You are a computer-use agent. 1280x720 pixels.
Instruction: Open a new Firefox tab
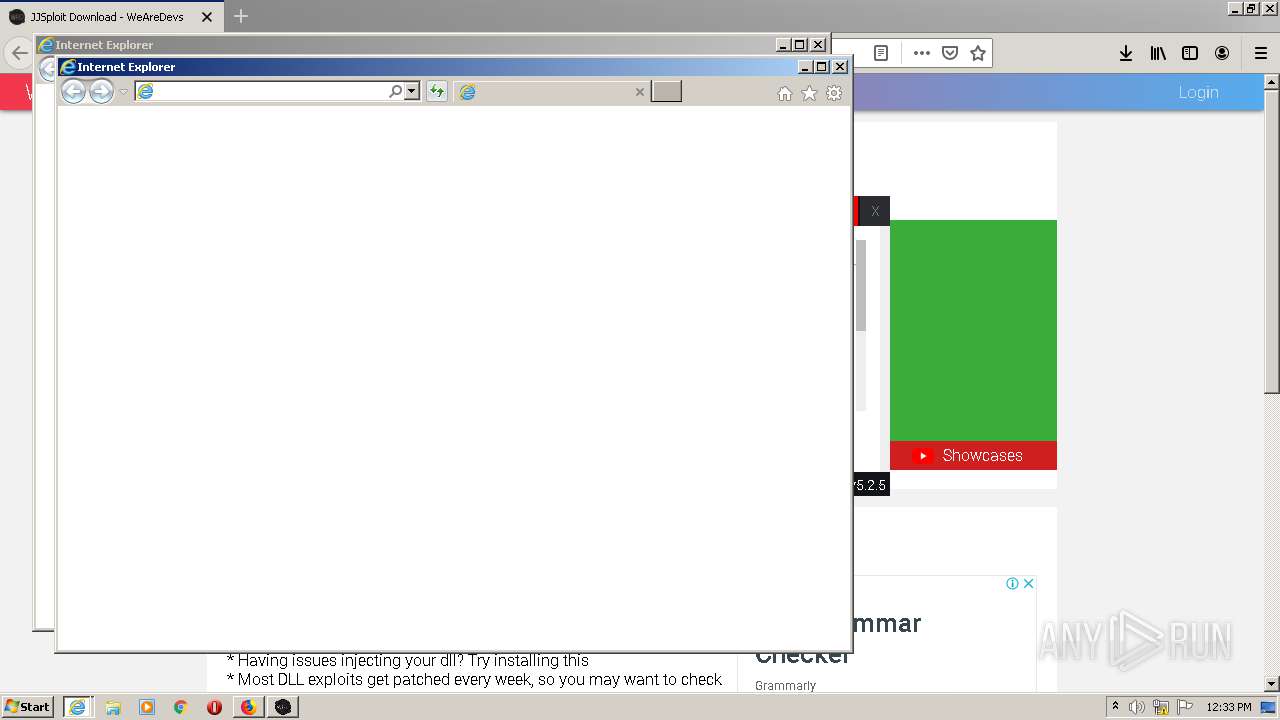(x=241, y=16)
